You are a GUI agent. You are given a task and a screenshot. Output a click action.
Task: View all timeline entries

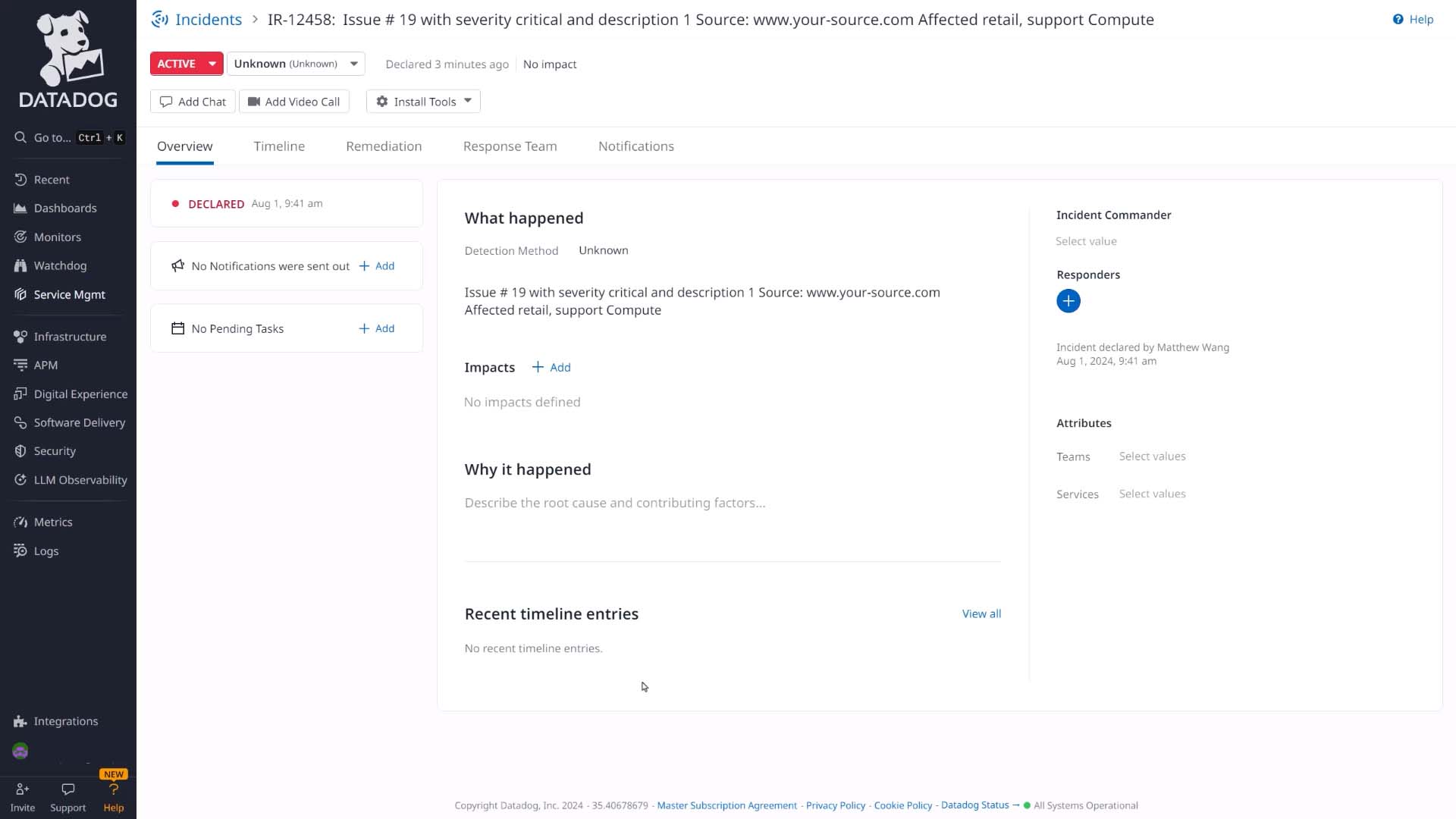tap(981, 613)
